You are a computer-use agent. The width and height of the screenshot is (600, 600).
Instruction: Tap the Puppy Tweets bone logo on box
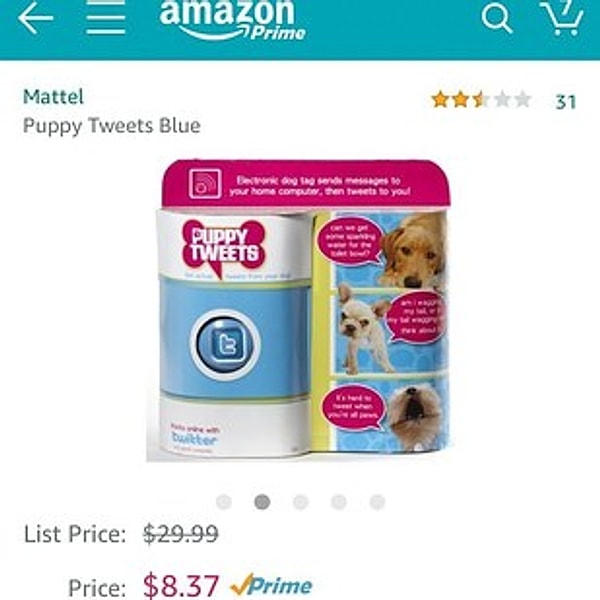pos(224,247)
